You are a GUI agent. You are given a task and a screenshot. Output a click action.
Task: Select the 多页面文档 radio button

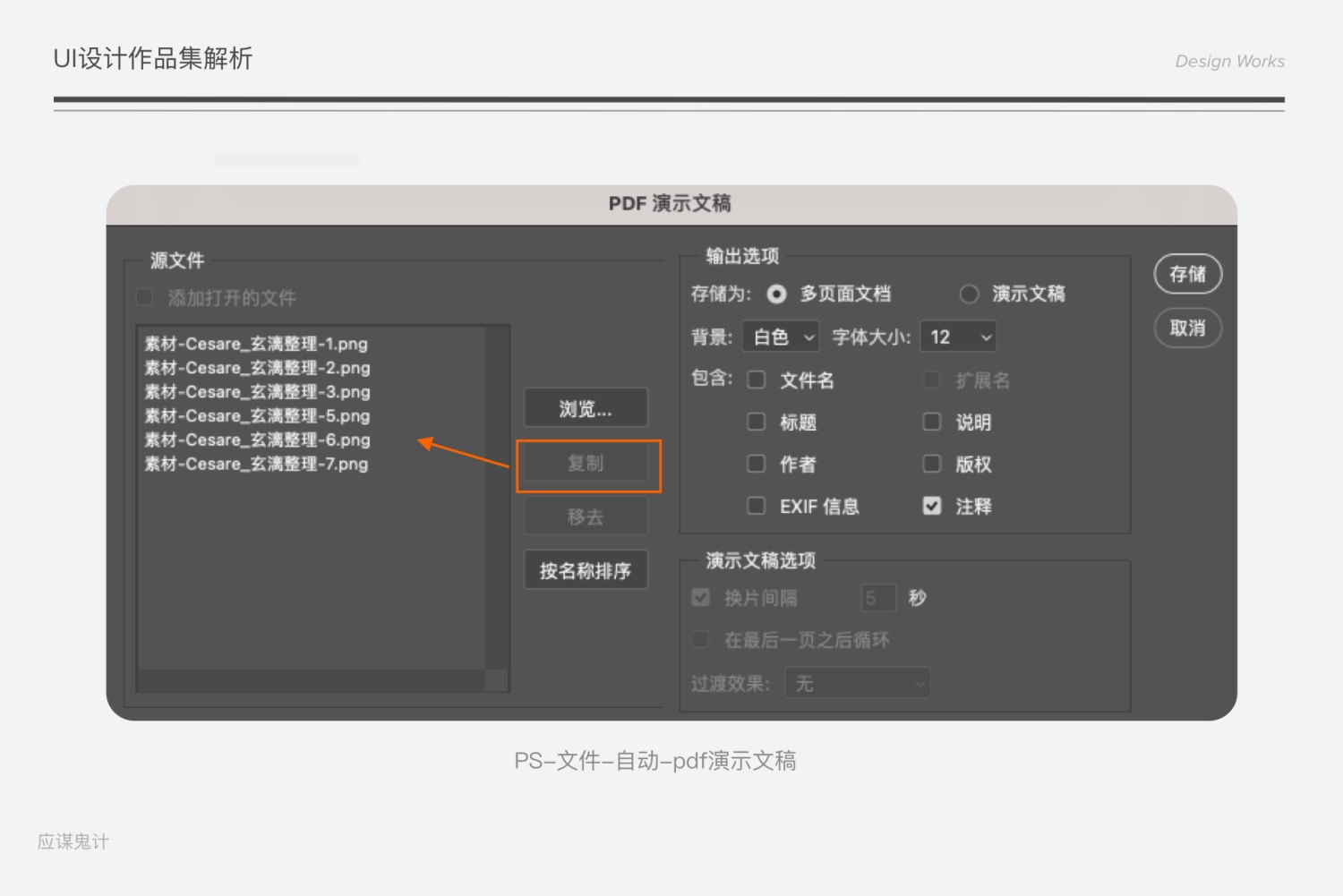775,294
